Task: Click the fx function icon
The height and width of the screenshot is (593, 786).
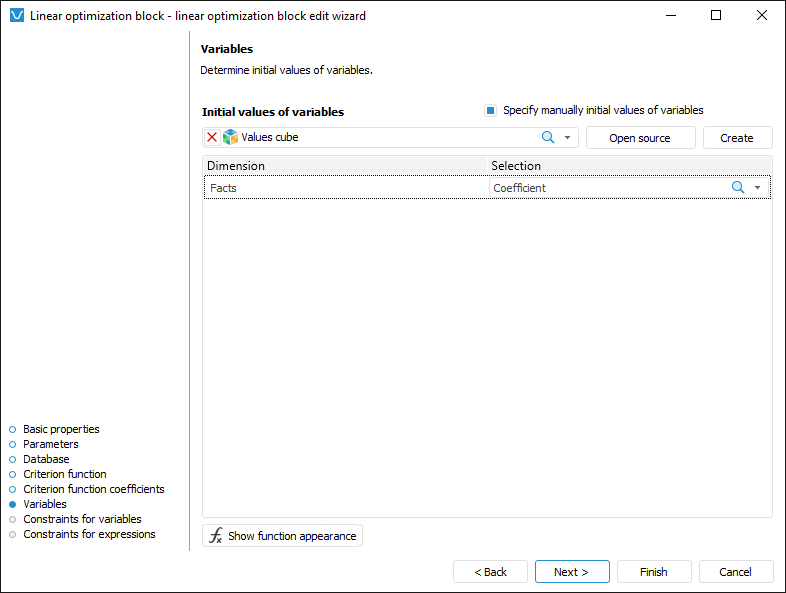Action: [x=216, y=536]
